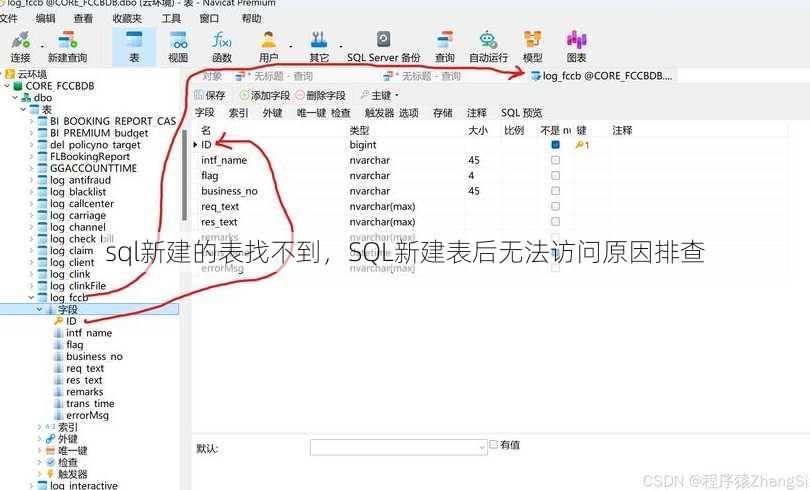Switch to the 注释 comment tab

point(476,113)
